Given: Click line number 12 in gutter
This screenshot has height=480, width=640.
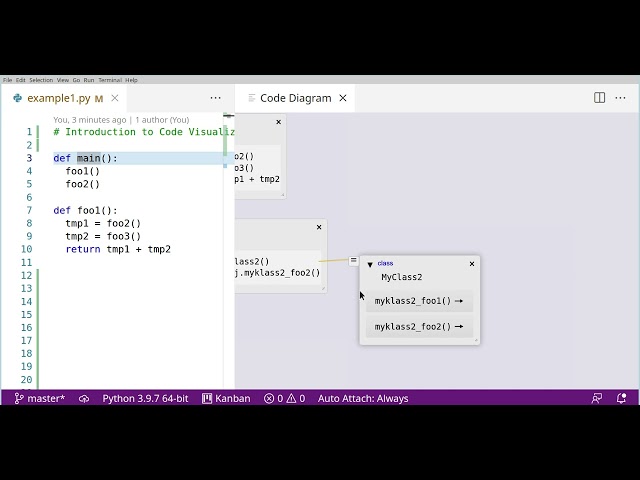Looking at the screenshot, I should point(27,276).
